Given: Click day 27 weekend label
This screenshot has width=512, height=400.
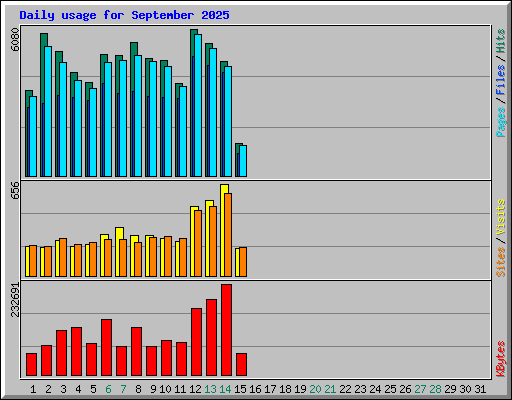Looking at the screenshot, I should (x=420, y=389).
